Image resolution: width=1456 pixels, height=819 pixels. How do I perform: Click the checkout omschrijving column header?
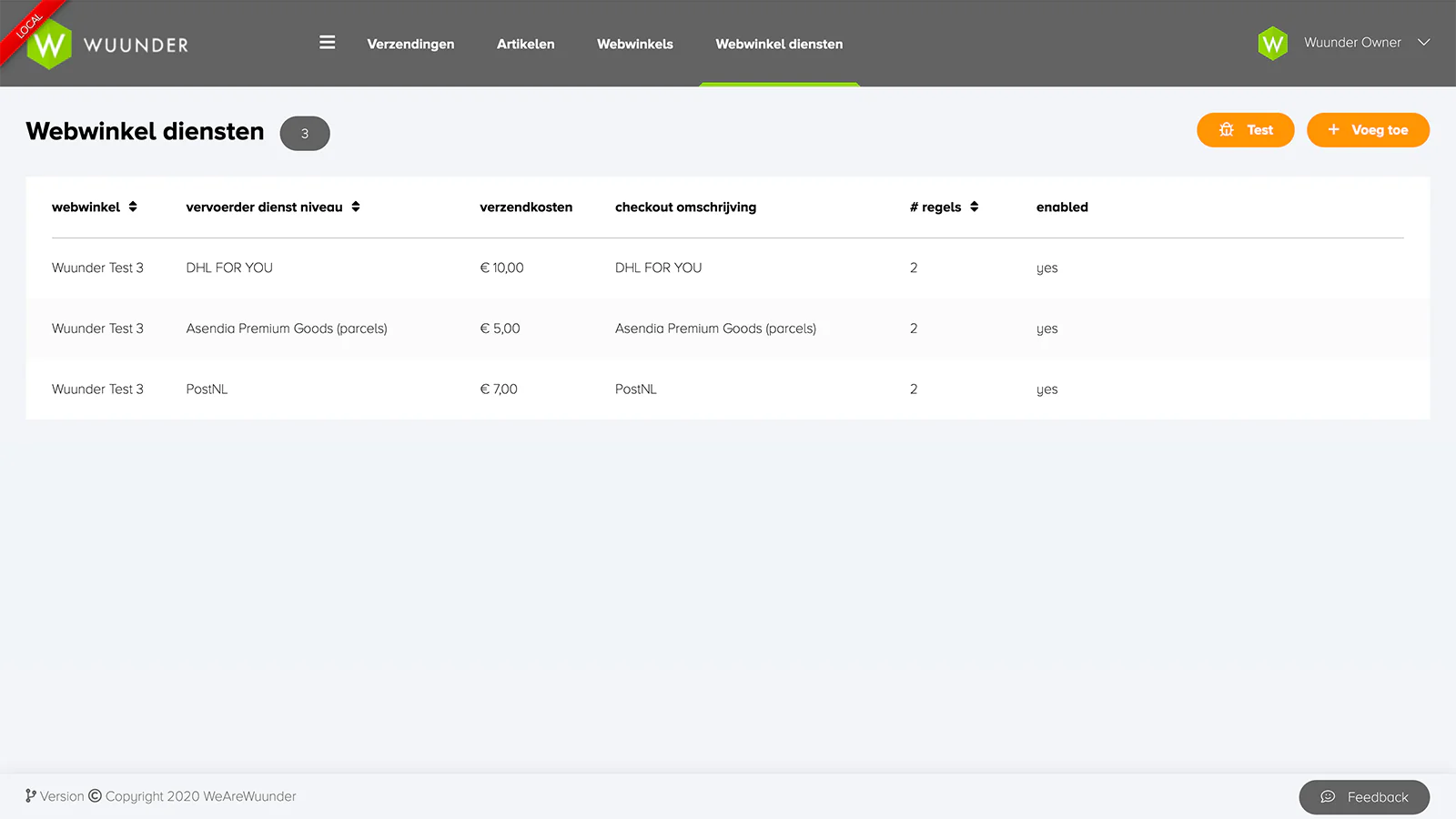click(x=685, y=207)
